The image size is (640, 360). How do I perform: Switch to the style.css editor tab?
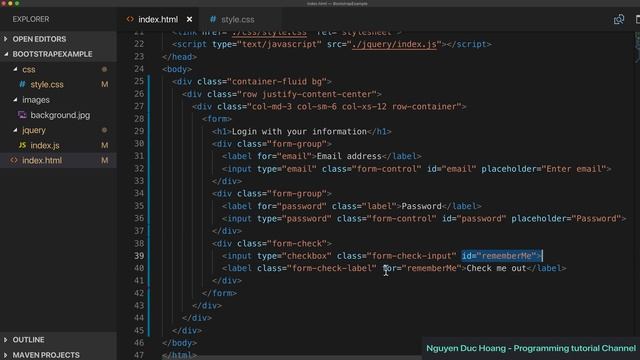[x=238, y=19]
